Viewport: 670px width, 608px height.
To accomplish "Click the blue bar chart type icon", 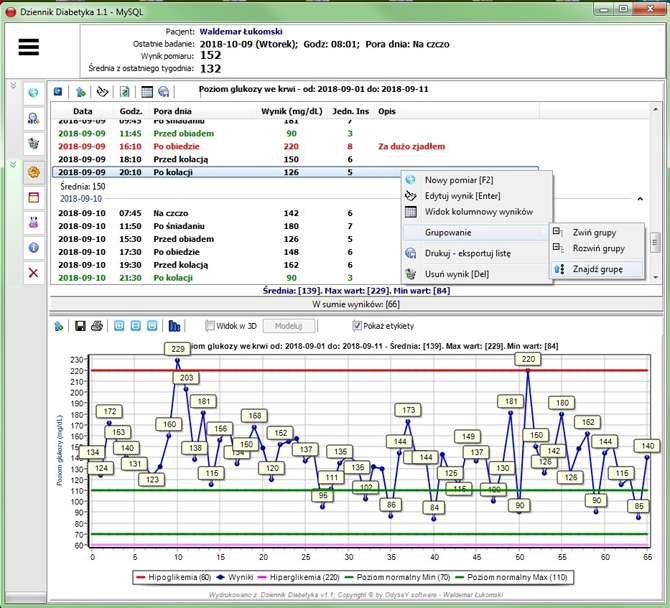I will [x=174, y=326].
